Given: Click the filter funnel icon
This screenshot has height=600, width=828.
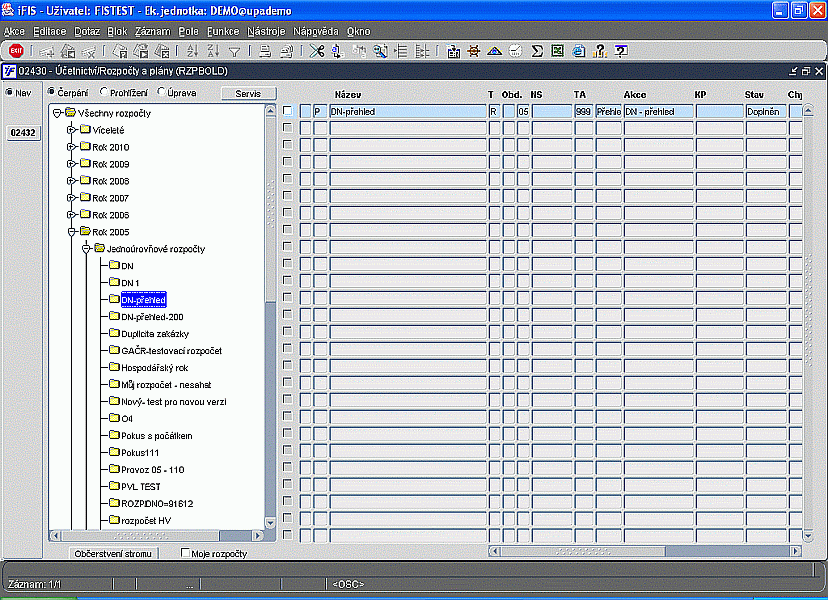Looking at the screenshot, I should [234, 51].
